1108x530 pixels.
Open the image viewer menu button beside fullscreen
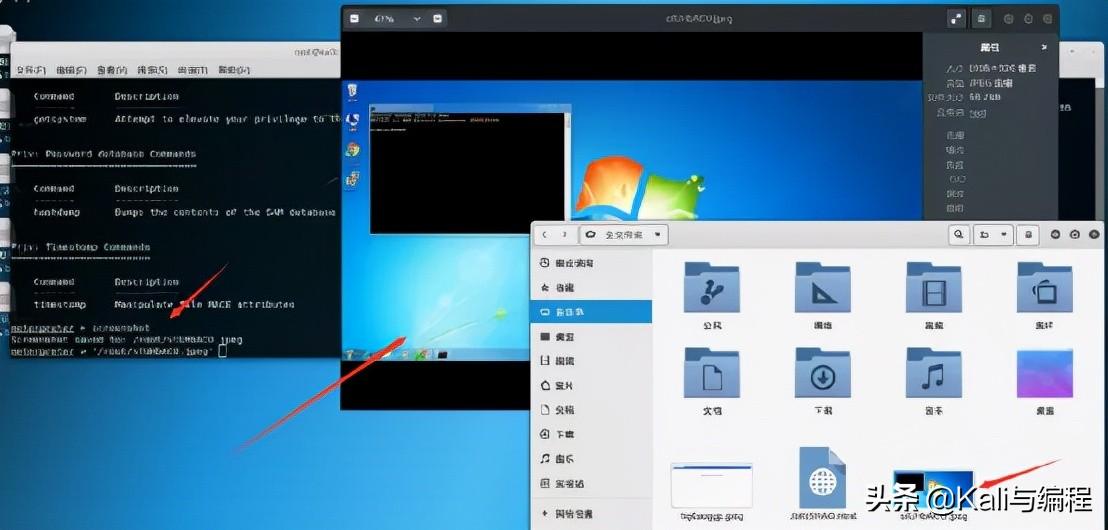981,19
